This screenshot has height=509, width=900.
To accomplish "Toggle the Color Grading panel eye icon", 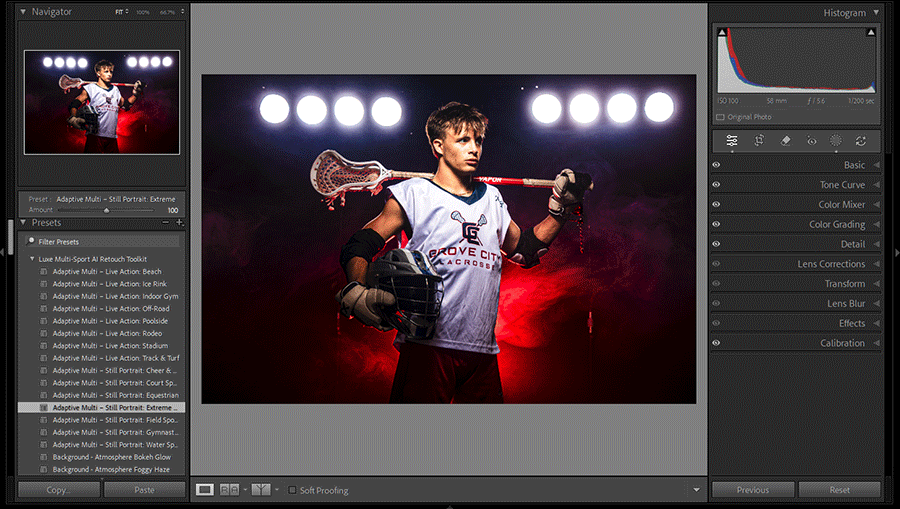I will 717,225.
